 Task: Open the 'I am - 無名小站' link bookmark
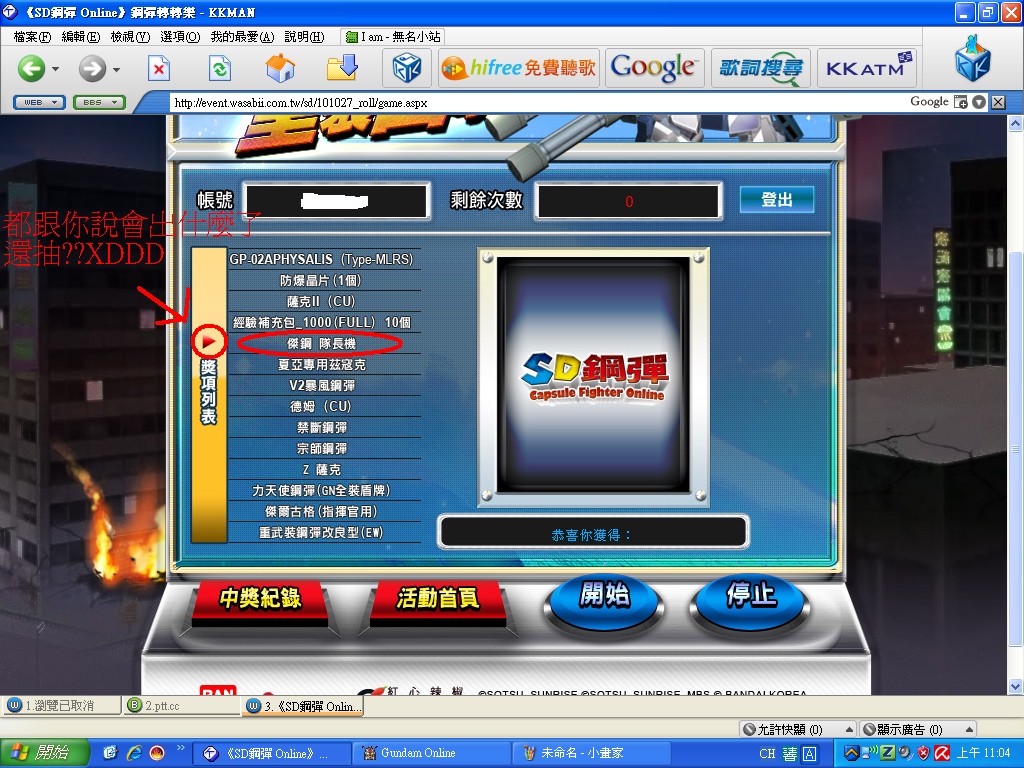(393, 37)
